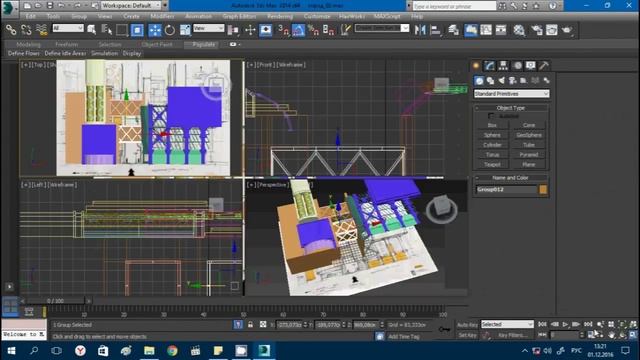The width and height of the screenshot is (640, 360).
Task: Toggle Keyboard Shortcut Override button
Action: click(x=266, y=30)
